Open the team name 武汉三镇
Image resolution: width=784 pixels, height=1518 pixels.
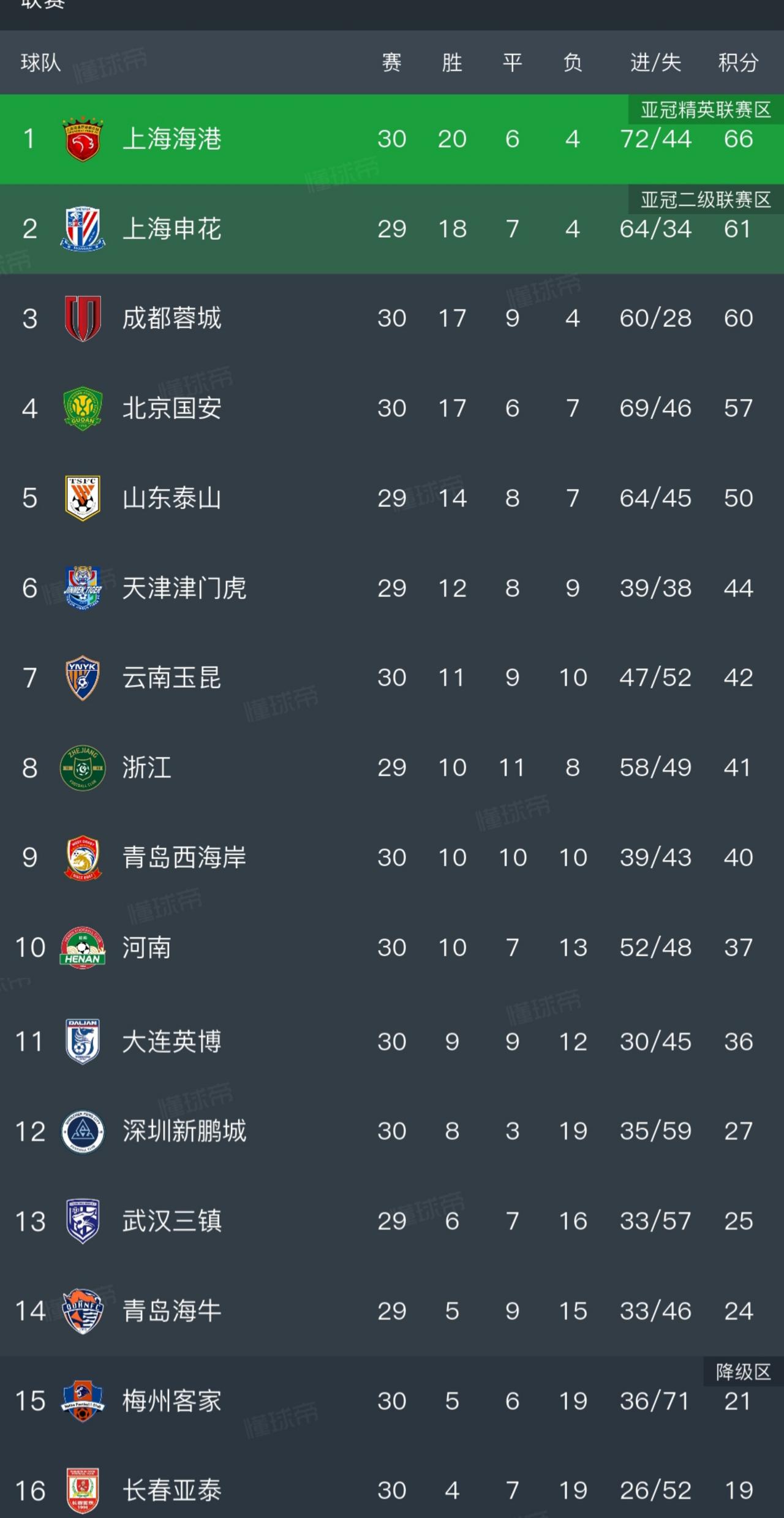171,1221
